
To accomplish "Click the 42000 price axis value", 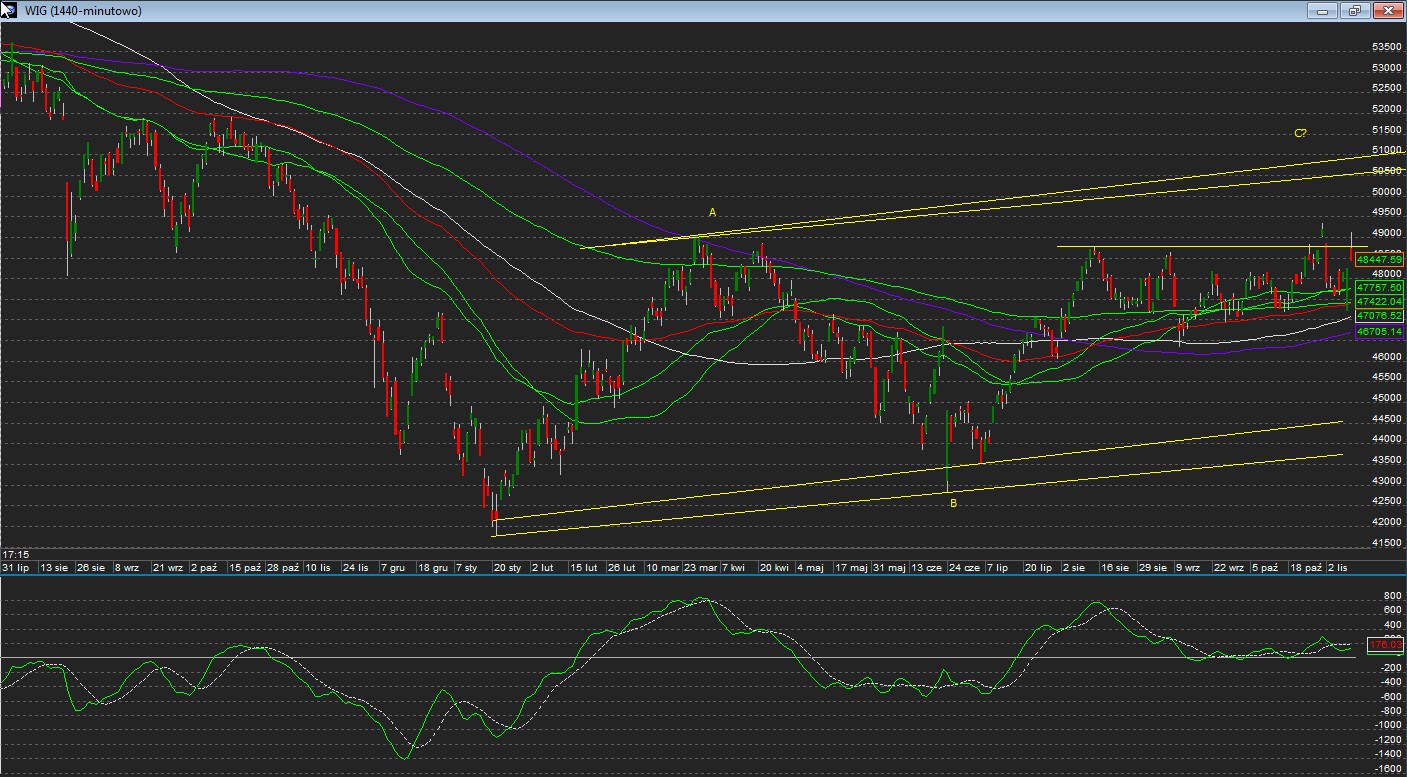I will pyautogui.click(x=1387, y=522).
